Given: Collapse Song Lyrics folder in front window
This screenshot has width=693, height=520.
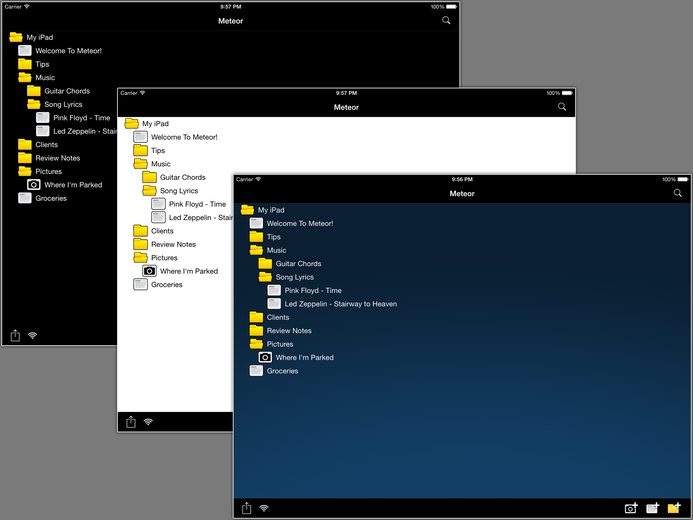Looking at the screenshot, I should pyautogui.click(x=265, y=277).
